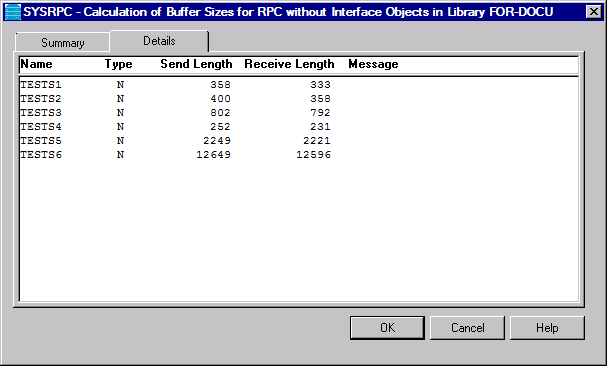Select the TESTS4 row name
The width and height of the screenshot is (607, 366).
pyautogui.click(x=41, y=126)
